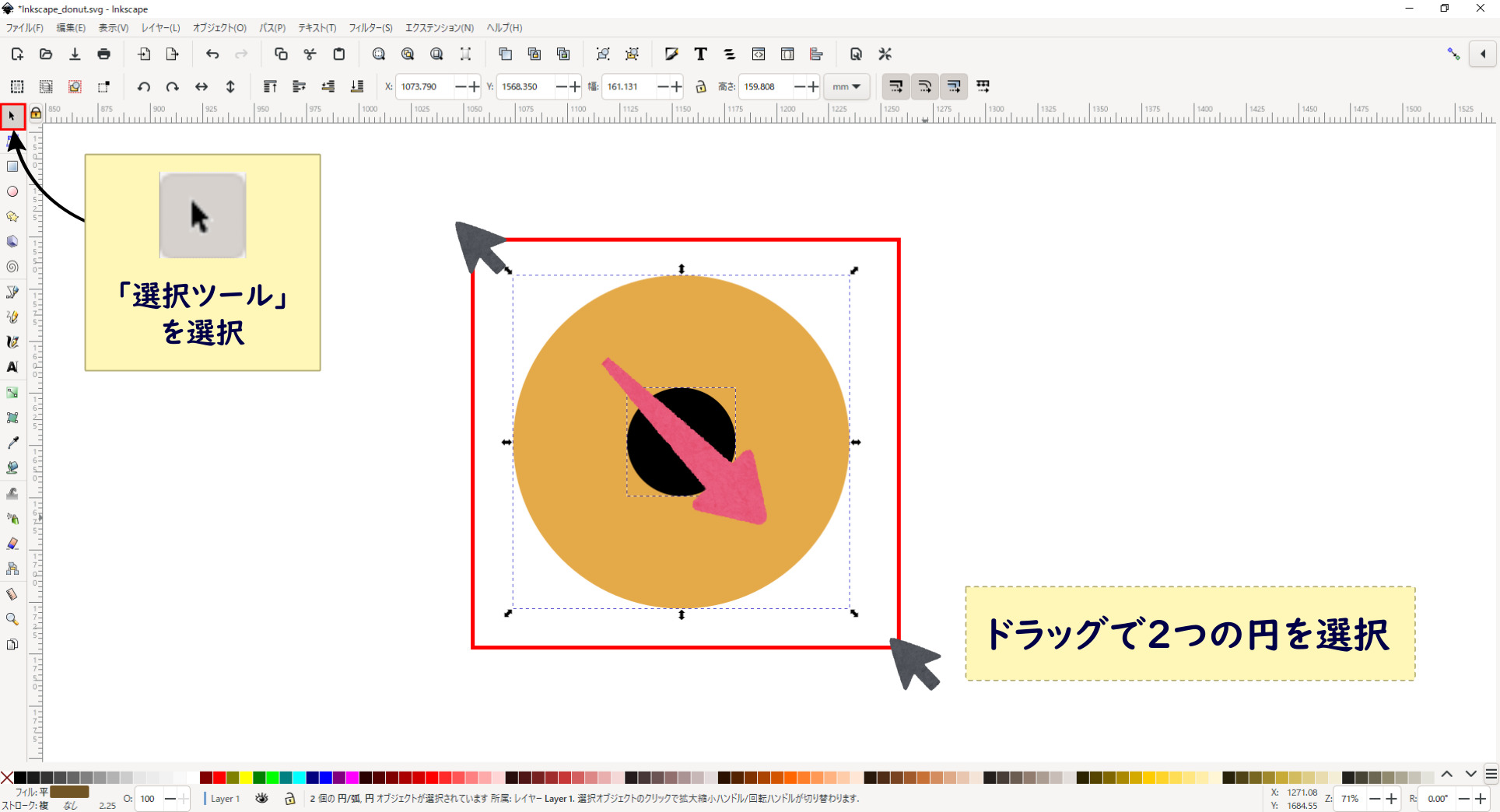Image resolution: width=1500 pixels, height=812 pixels.
Task: Expand the snap controls panel on the right
Action: point(1484,54)
